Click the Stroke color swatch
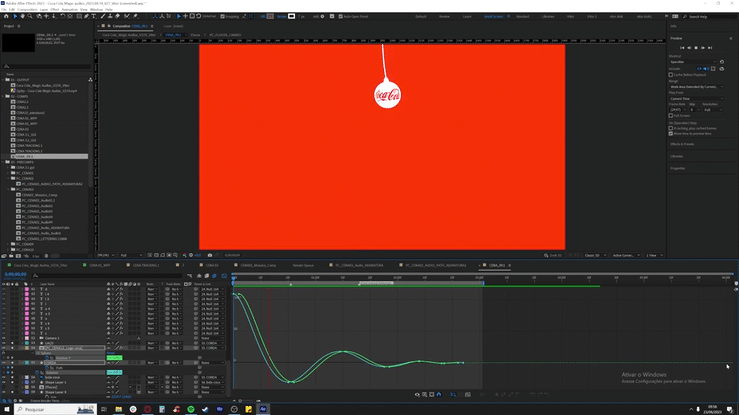Viewport: 739px width, 415px height. (x=291, y=16)
